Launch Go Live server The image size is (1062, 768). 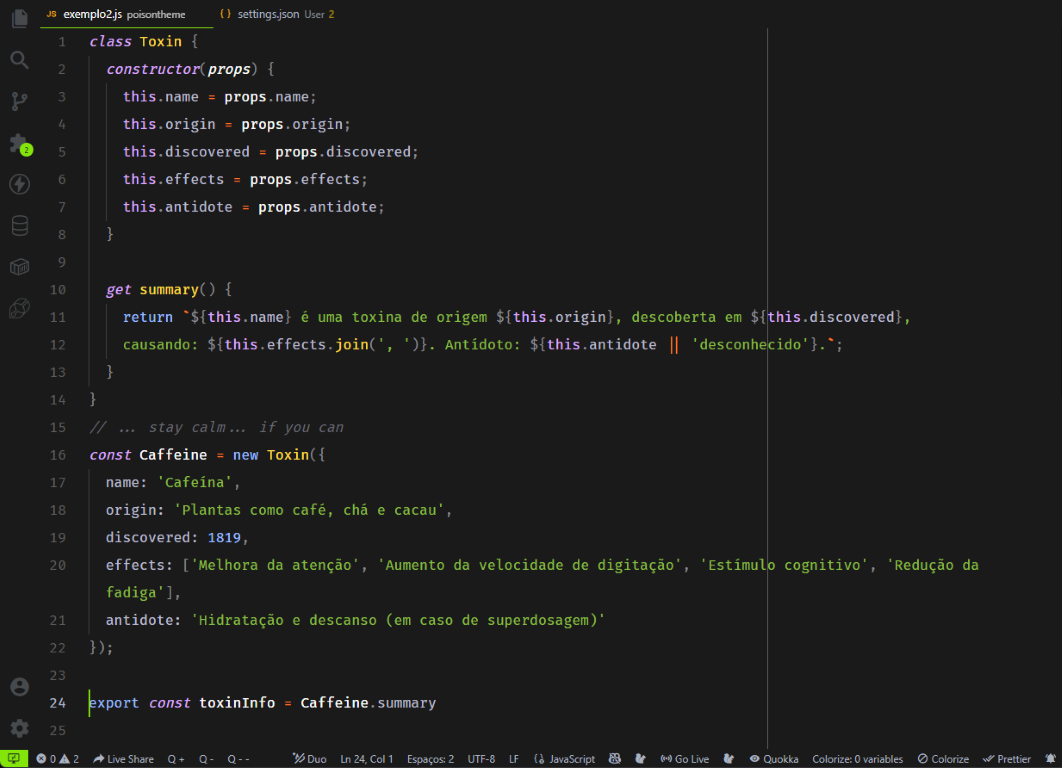(685, 759)
